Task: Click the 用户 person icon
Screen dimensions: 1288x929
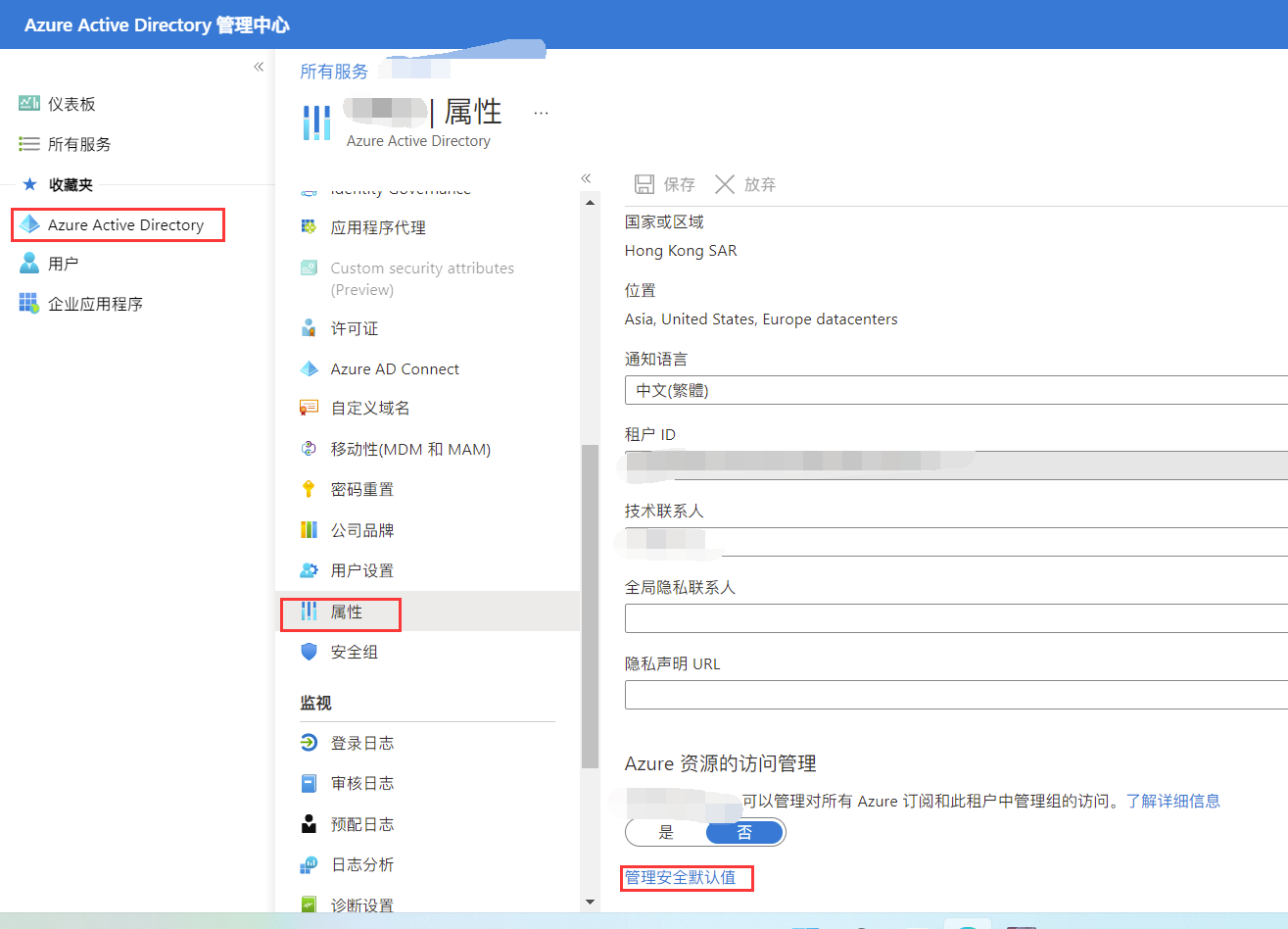Action: [29, 264]
